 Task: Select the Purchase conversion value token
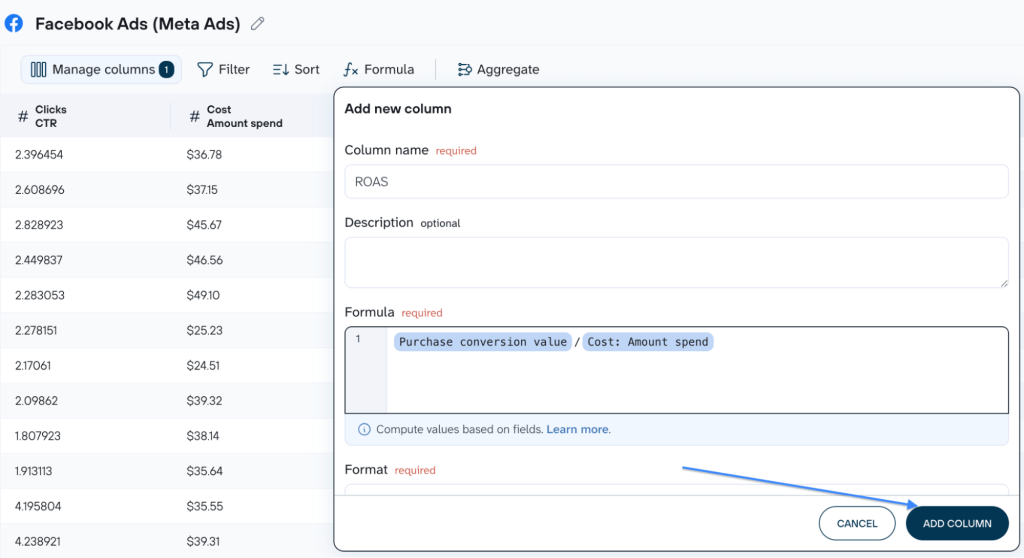tap(483, 342)
